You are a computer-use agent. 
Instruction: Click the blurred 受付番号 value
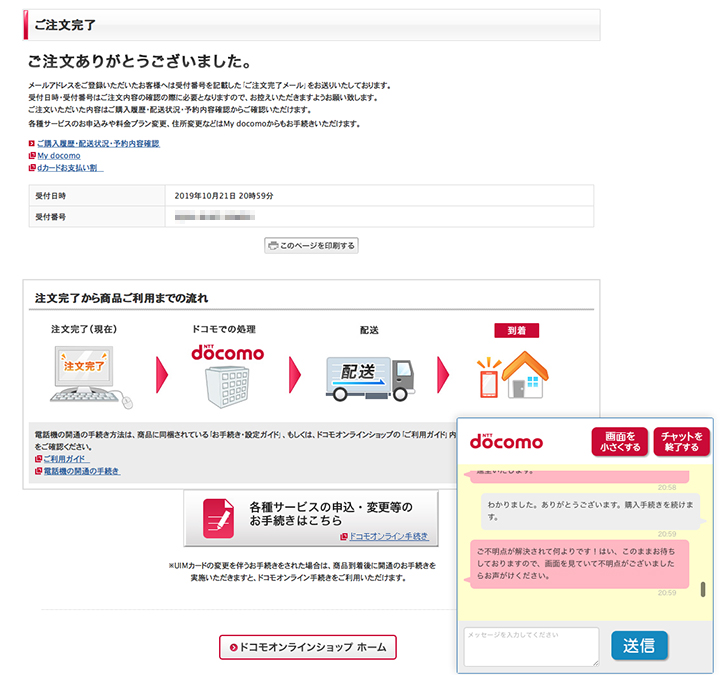215,217
